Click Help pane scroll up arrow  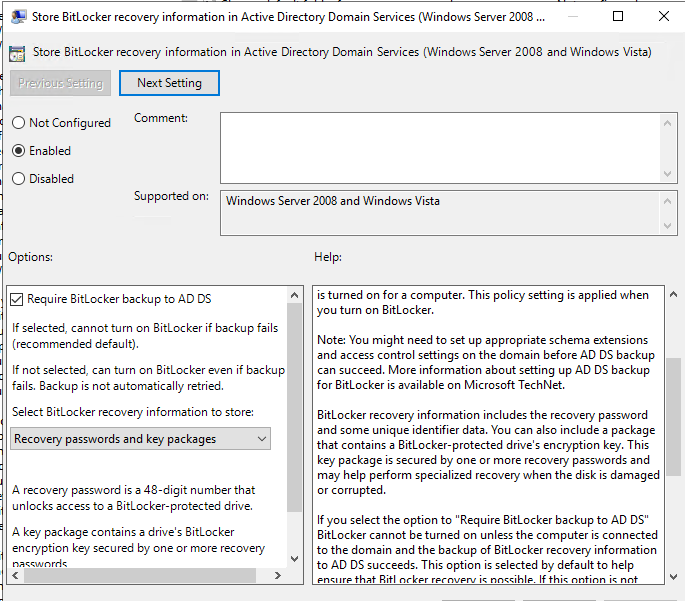point(674,294)
